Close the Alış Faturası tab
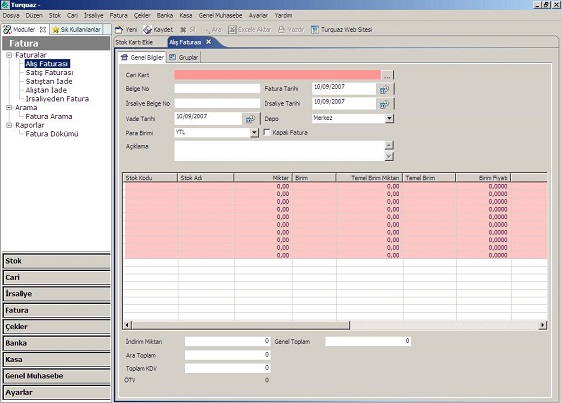The width and height of the screenshot is (562, 403). point(209,42)
